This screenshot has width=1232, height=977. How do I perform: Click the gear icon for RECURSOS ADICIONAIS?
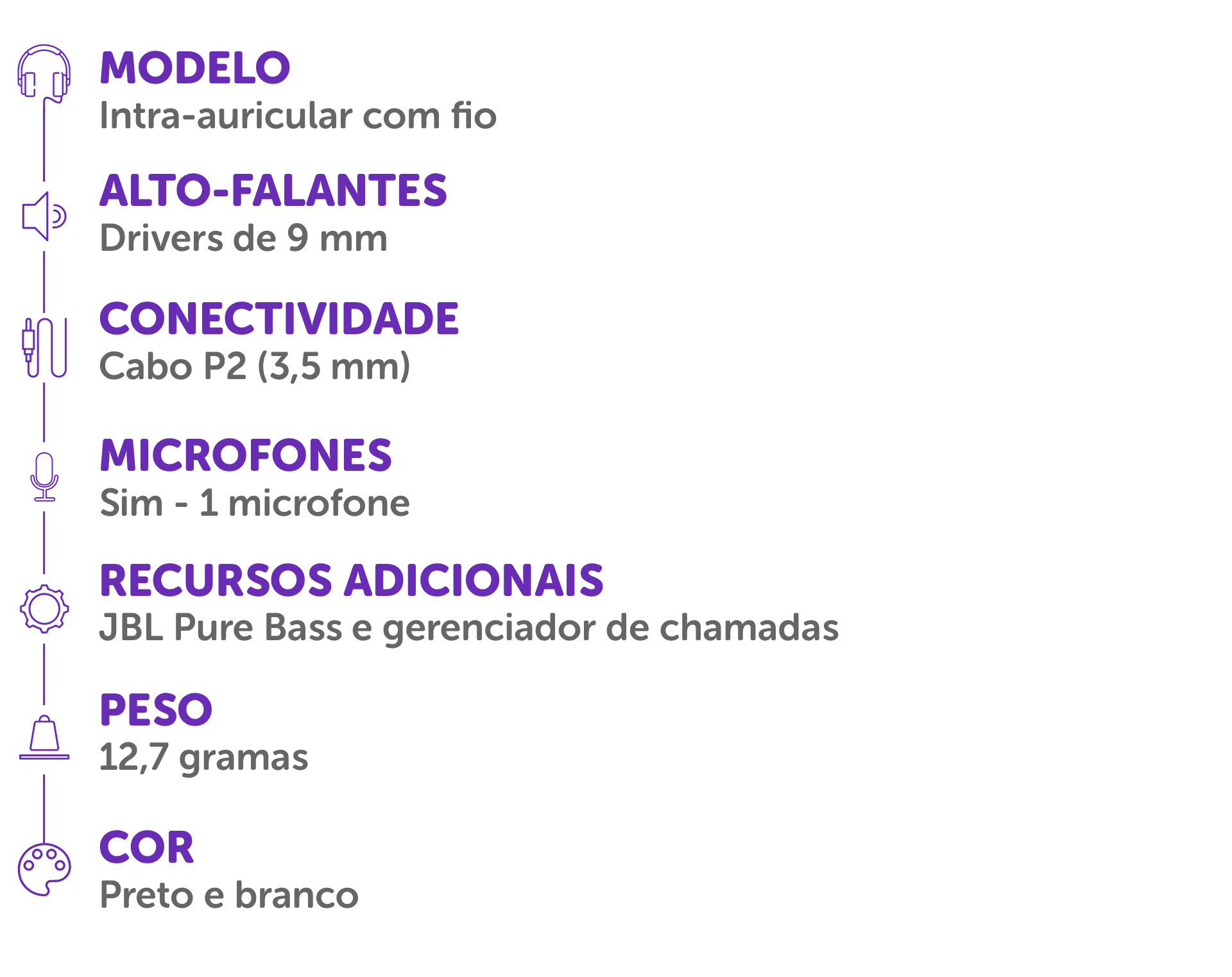coord(44,608)
